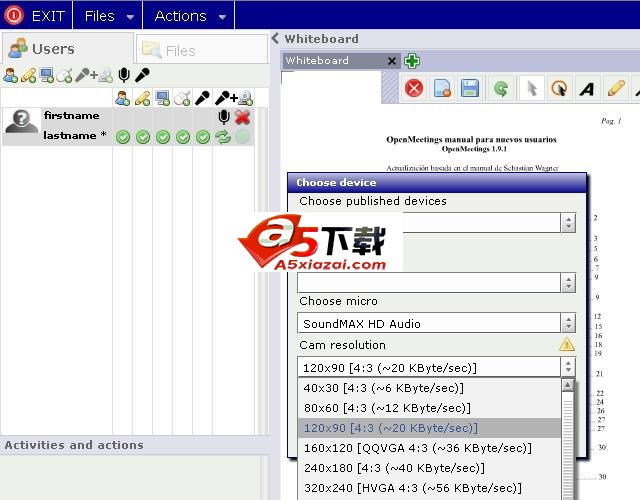
Task: Select the pointer arrow tool
Action: (x=531, y=89)
